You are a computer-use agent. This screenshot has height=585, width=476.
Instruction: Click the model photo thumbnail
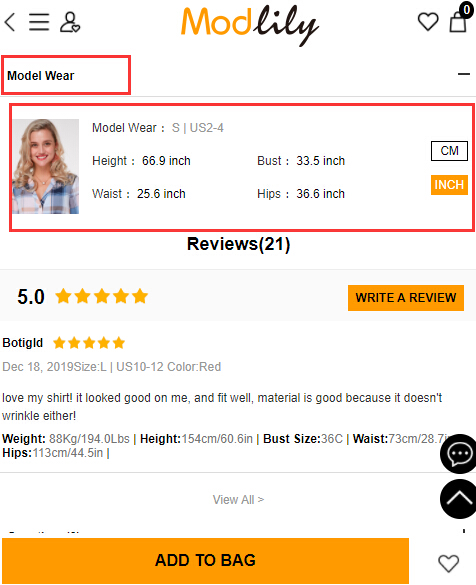46,166
